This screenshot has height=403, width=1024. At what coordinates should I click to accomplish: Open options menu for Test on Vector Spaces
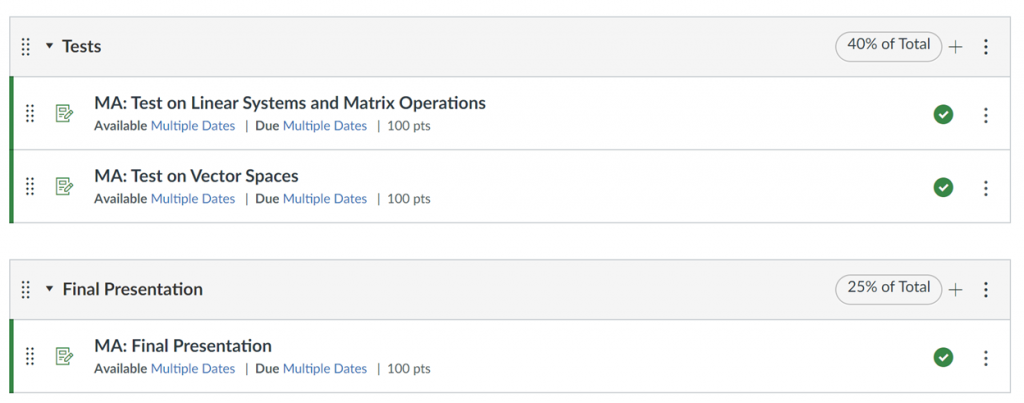click(x=986, y=188)
